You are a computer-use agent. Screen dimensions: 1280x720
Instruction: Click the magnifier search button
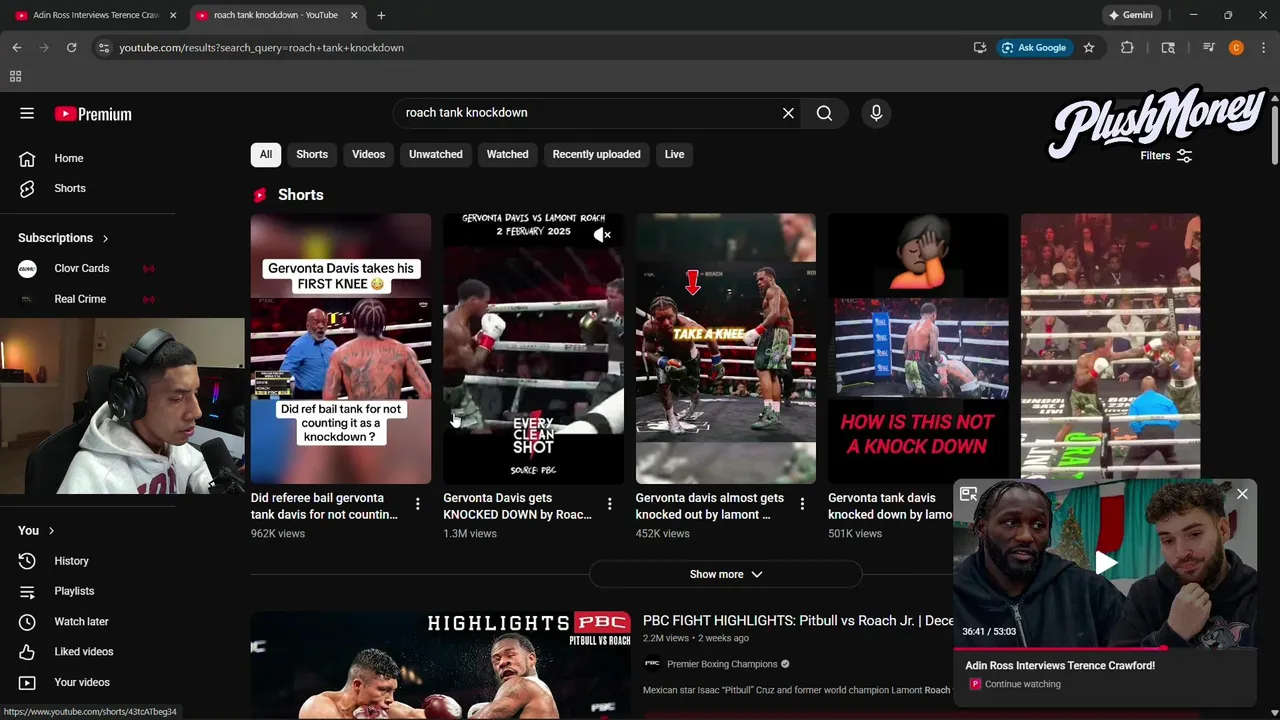[824, 113]
